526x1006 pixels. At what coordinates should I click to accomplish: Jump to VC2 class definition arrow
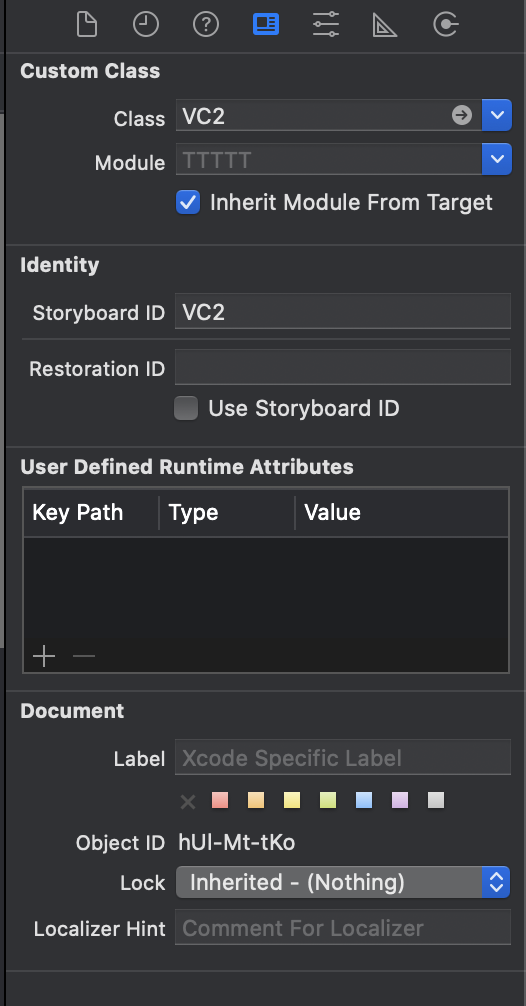pyautogui.click(x=462, y=115)
